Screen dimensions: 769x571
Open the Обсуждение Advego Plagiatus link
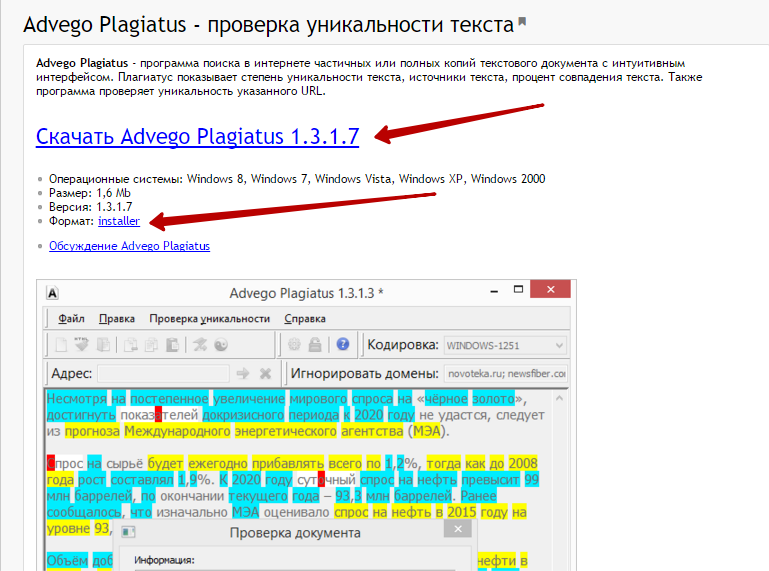129,246
